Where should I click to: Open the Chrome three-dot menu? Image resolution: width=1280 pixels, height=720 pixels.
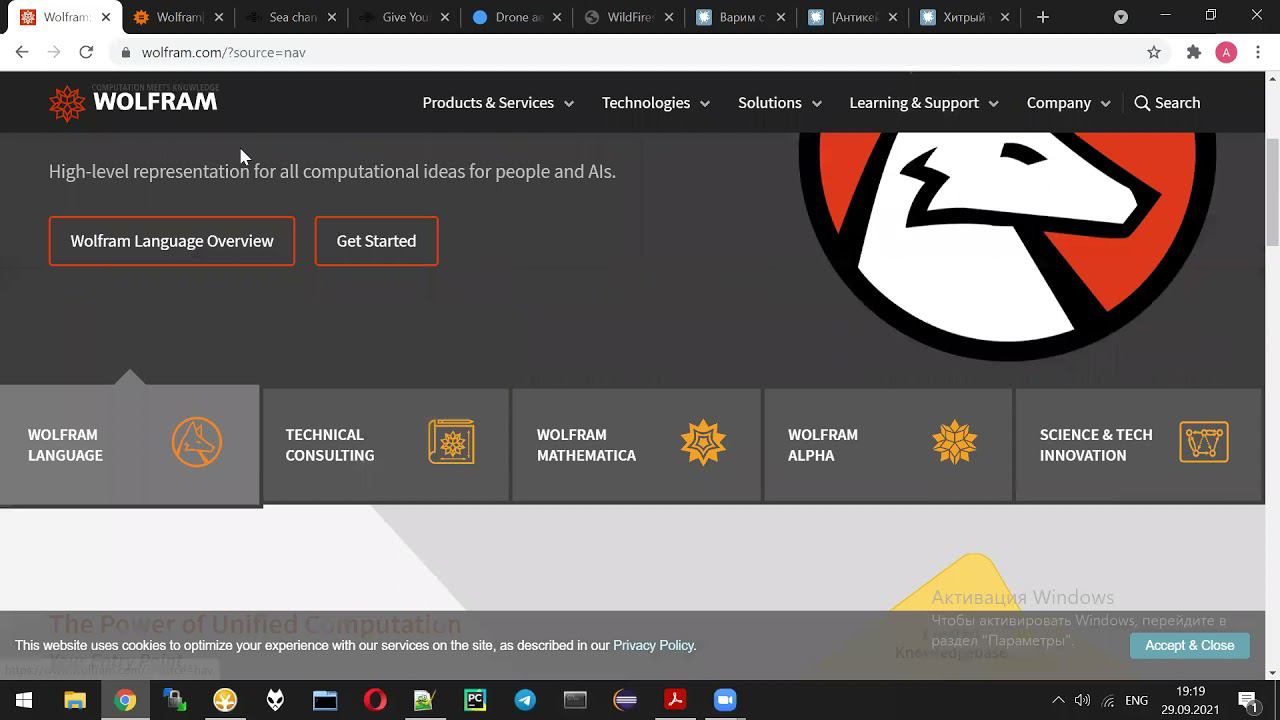(x=1258, y=52)
